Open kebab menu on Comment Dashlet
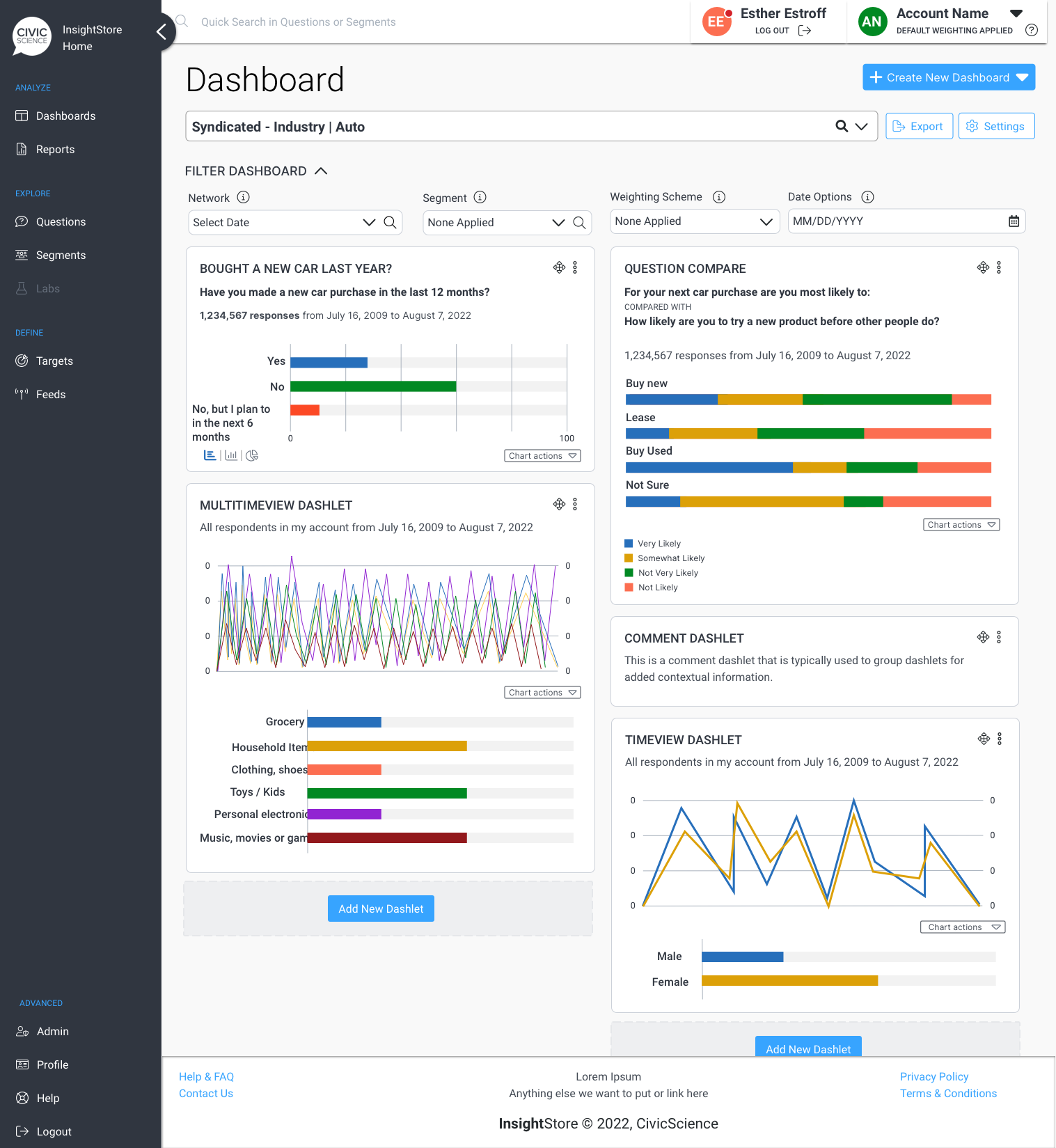Screen dimensions: 1056x1148 point(999,637)
